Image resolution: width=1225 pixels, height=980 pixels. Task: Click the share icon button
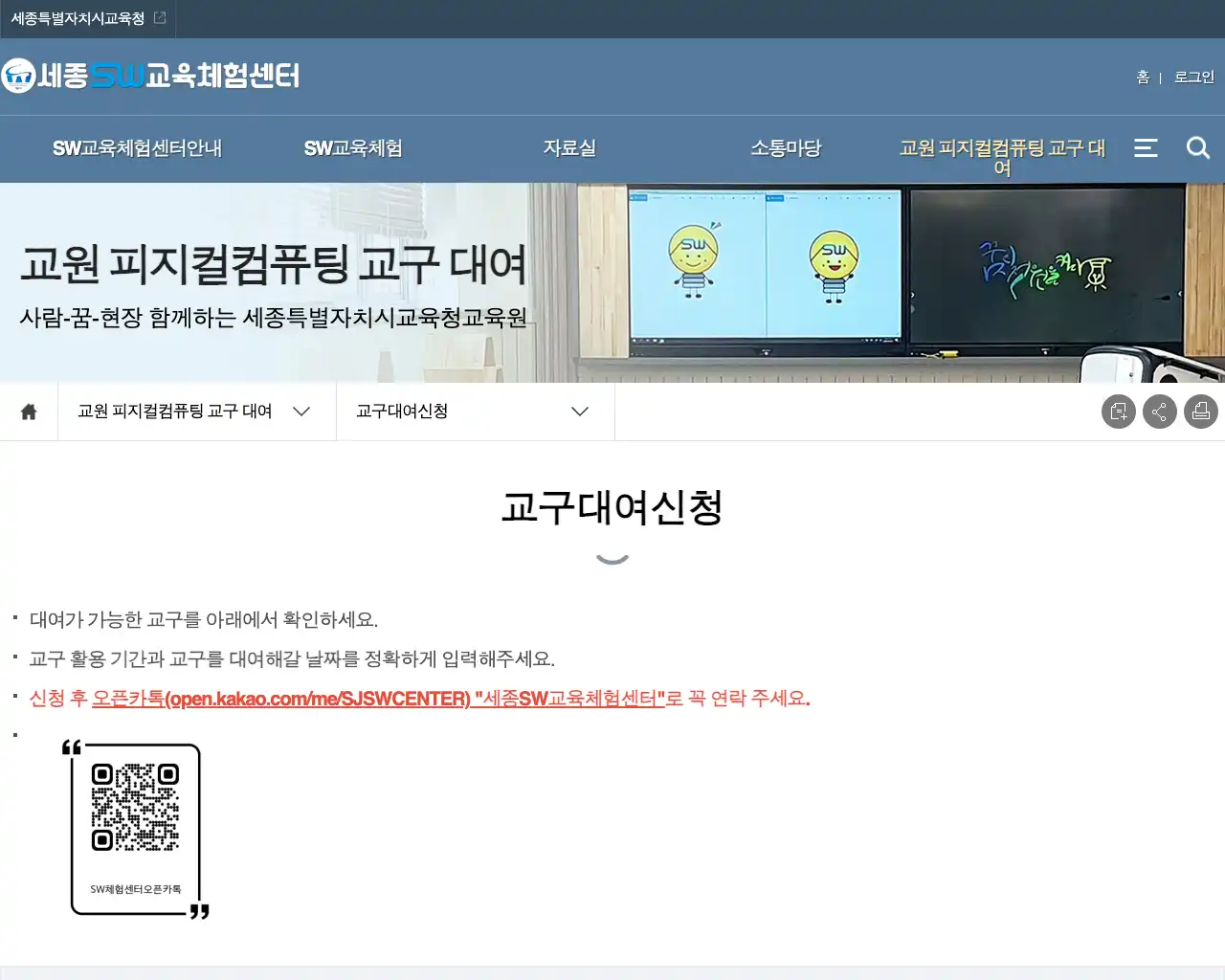[1159, 412]
